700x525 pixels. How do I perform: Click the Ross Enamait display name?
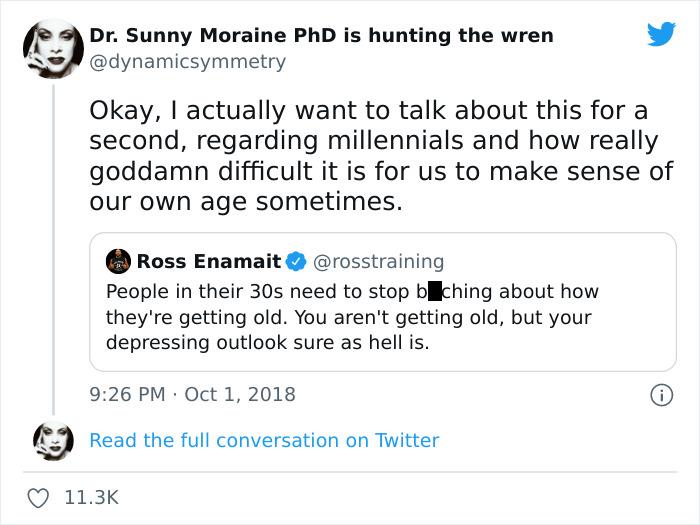[x=208, y=262]
